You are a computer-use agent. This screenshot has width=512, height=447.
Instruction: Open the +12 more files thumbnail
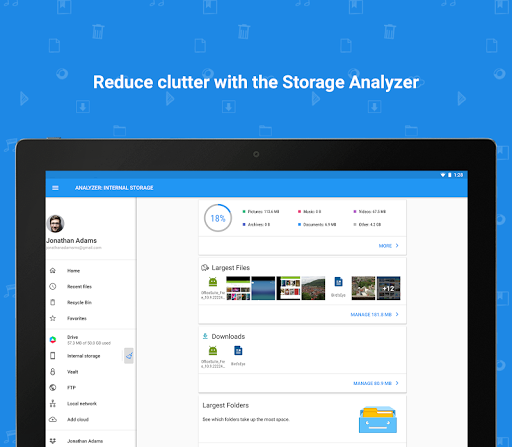[388, 288]
